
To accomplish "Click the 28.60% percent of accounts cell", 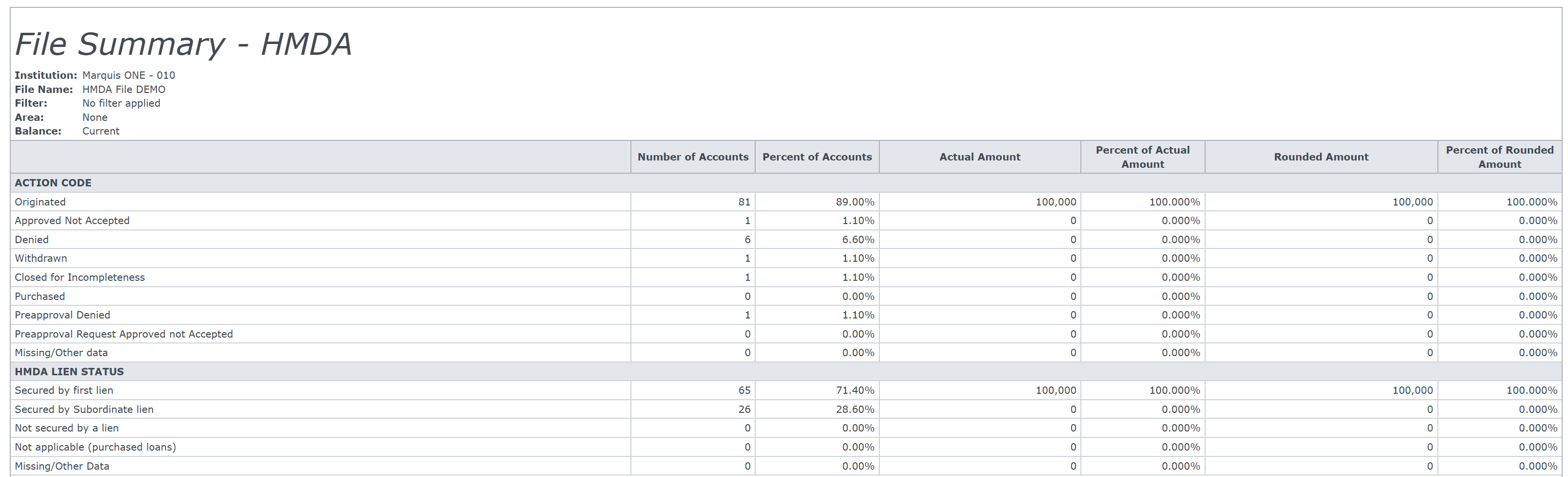I will 854,409.
